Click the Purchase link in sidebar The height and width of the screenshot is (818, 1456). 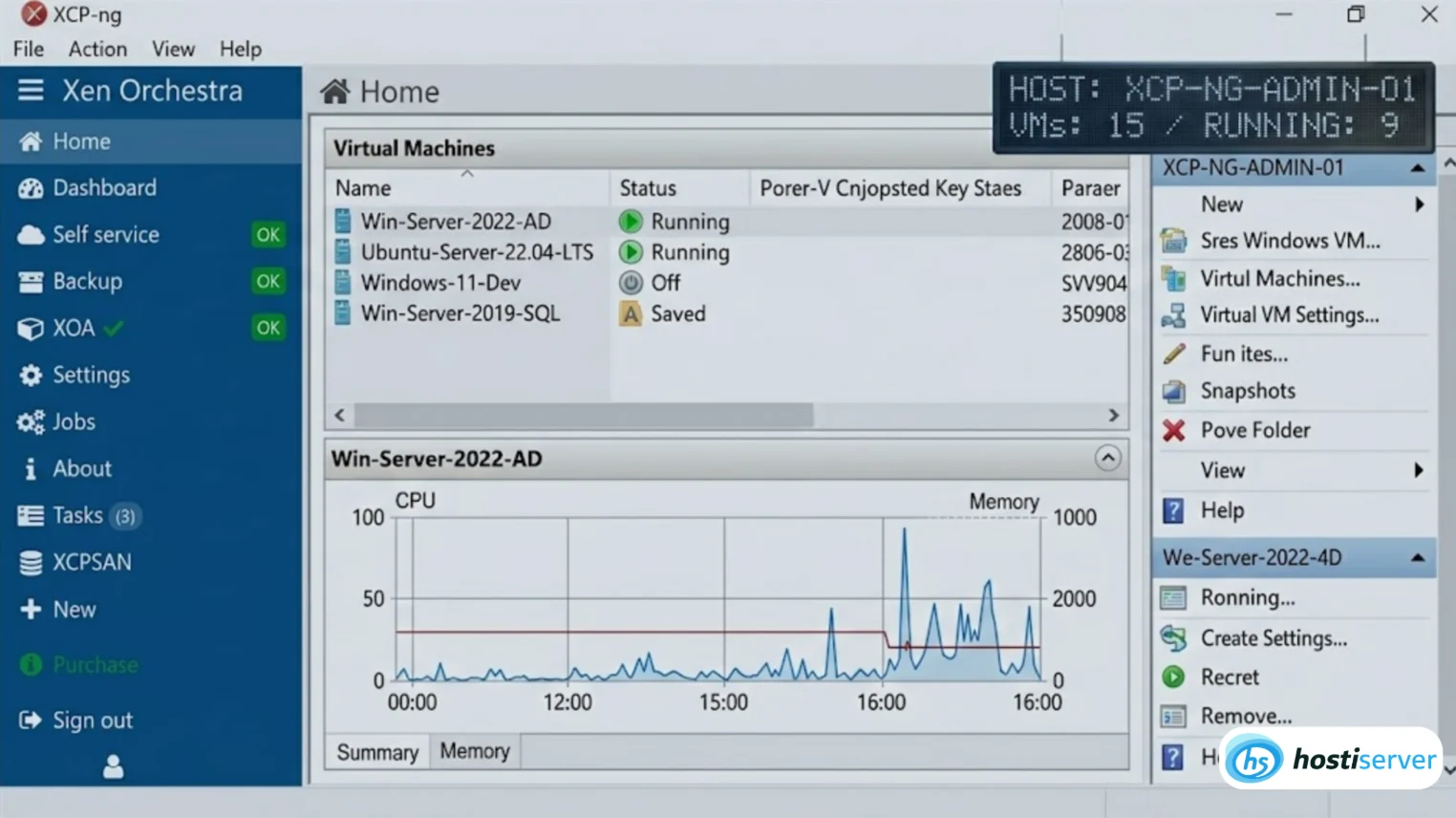click(x=96, y=665)
